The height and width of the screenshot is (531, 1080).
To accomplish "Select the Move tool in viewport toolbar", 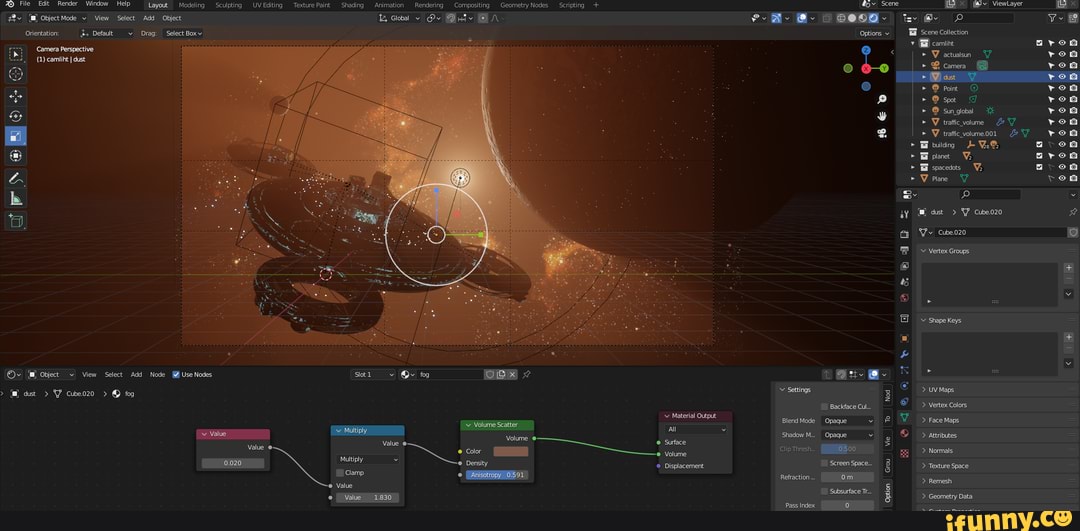I will [x=16, y=96].
